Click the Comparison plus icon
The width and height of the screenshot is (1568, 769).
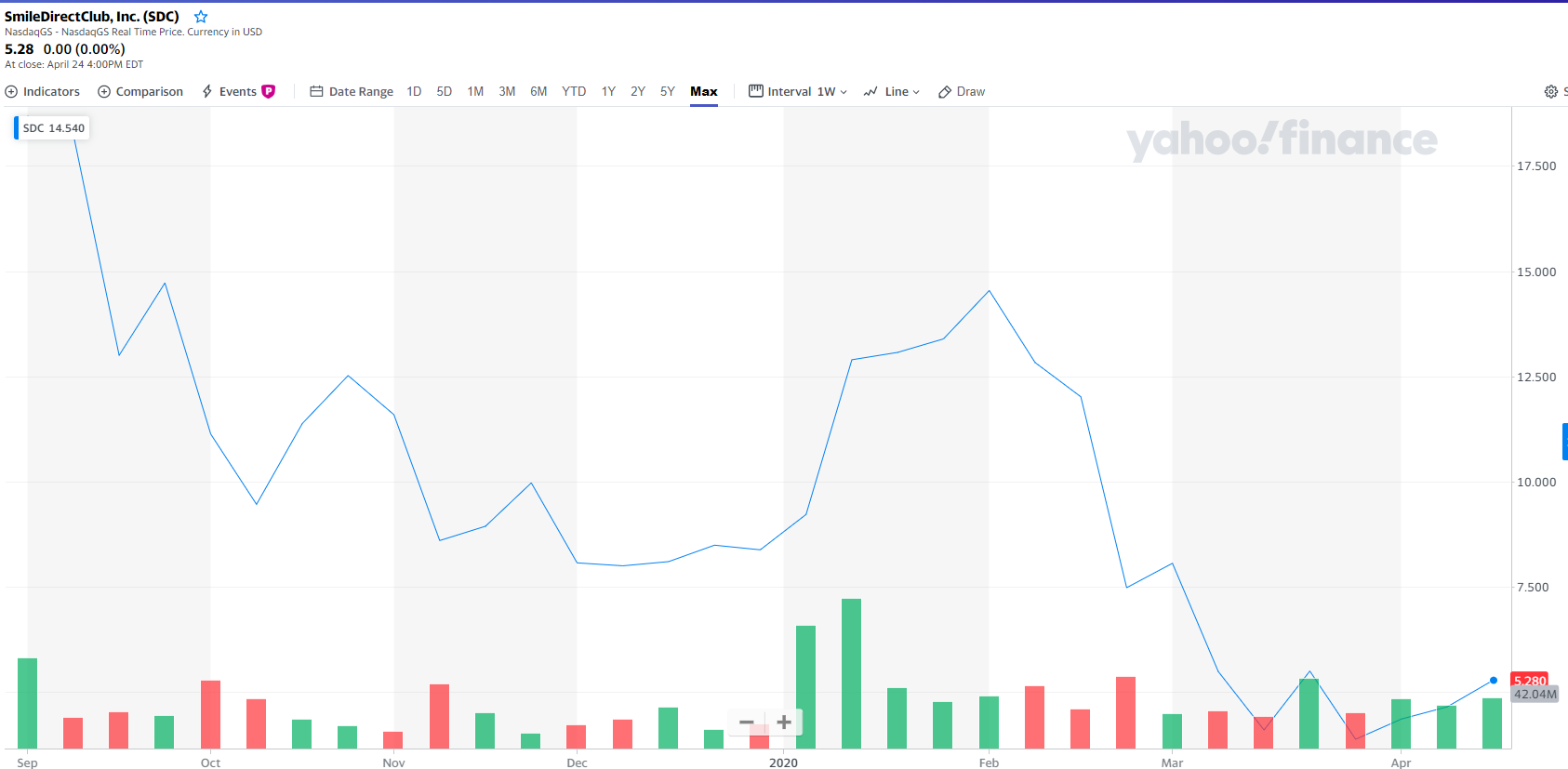coord(104,92)
